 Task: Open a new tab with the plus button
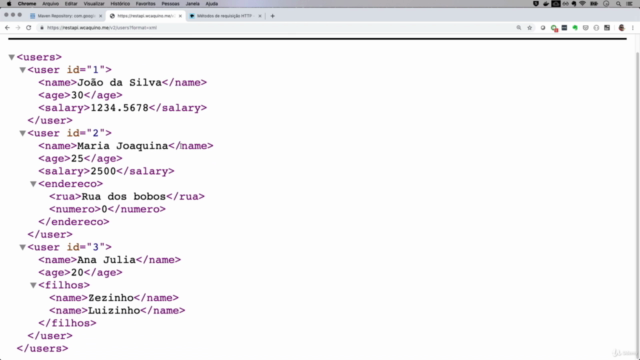click(272, 16)
